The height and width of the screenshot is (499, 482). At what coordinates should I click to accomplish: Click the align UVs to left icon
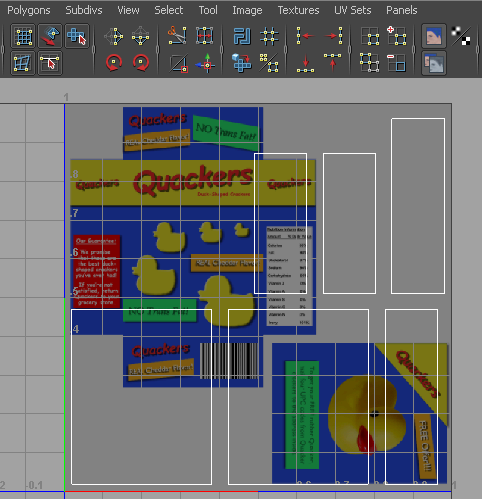tap(305, 35)
